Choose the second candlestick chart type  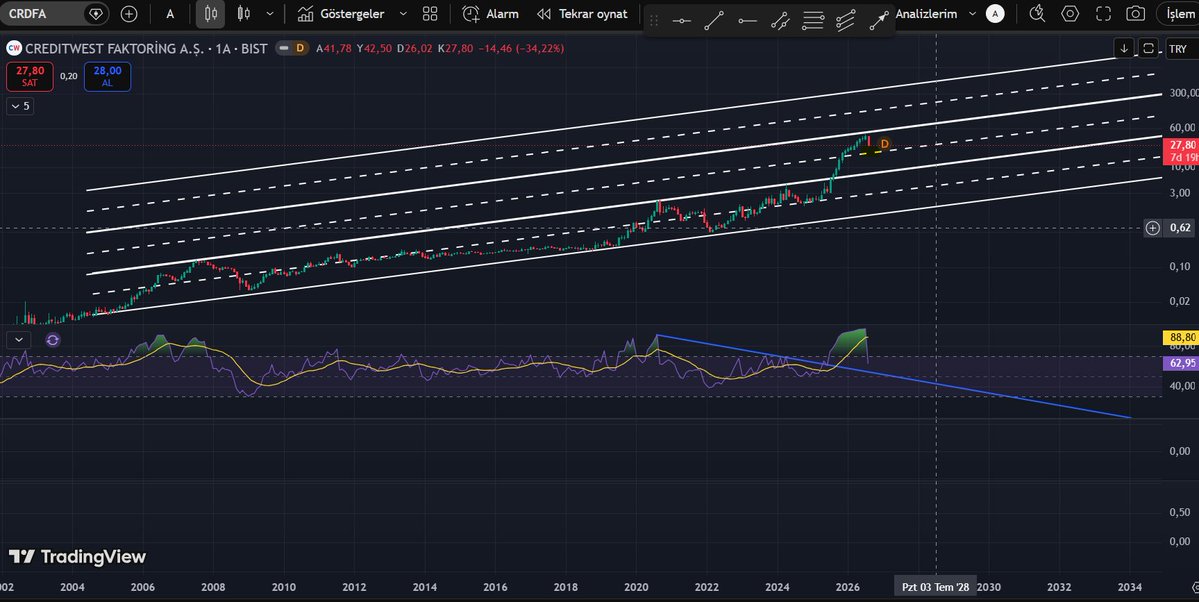coord(243,14)
